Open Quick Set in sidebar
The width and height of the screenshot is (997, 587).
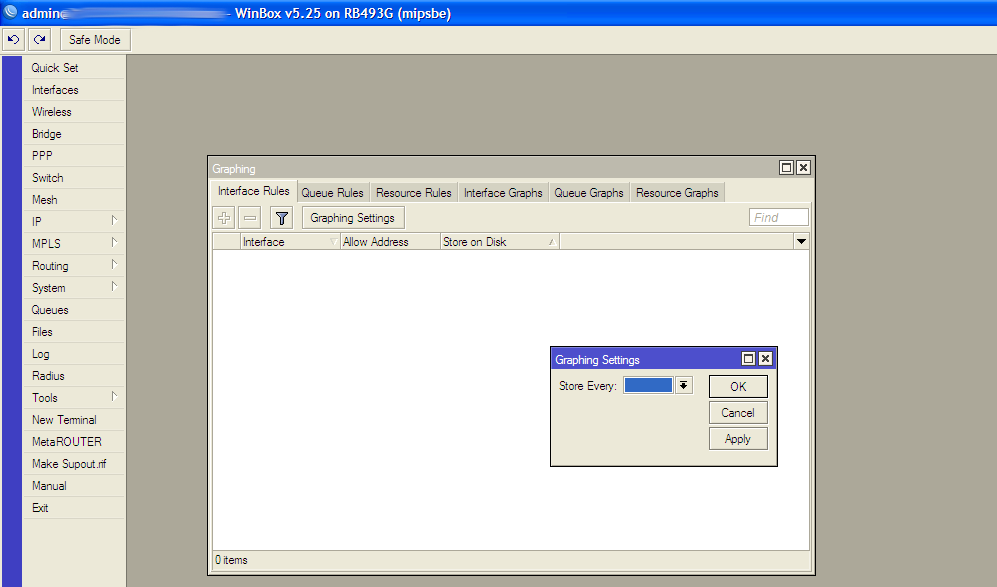click(74, 67)
